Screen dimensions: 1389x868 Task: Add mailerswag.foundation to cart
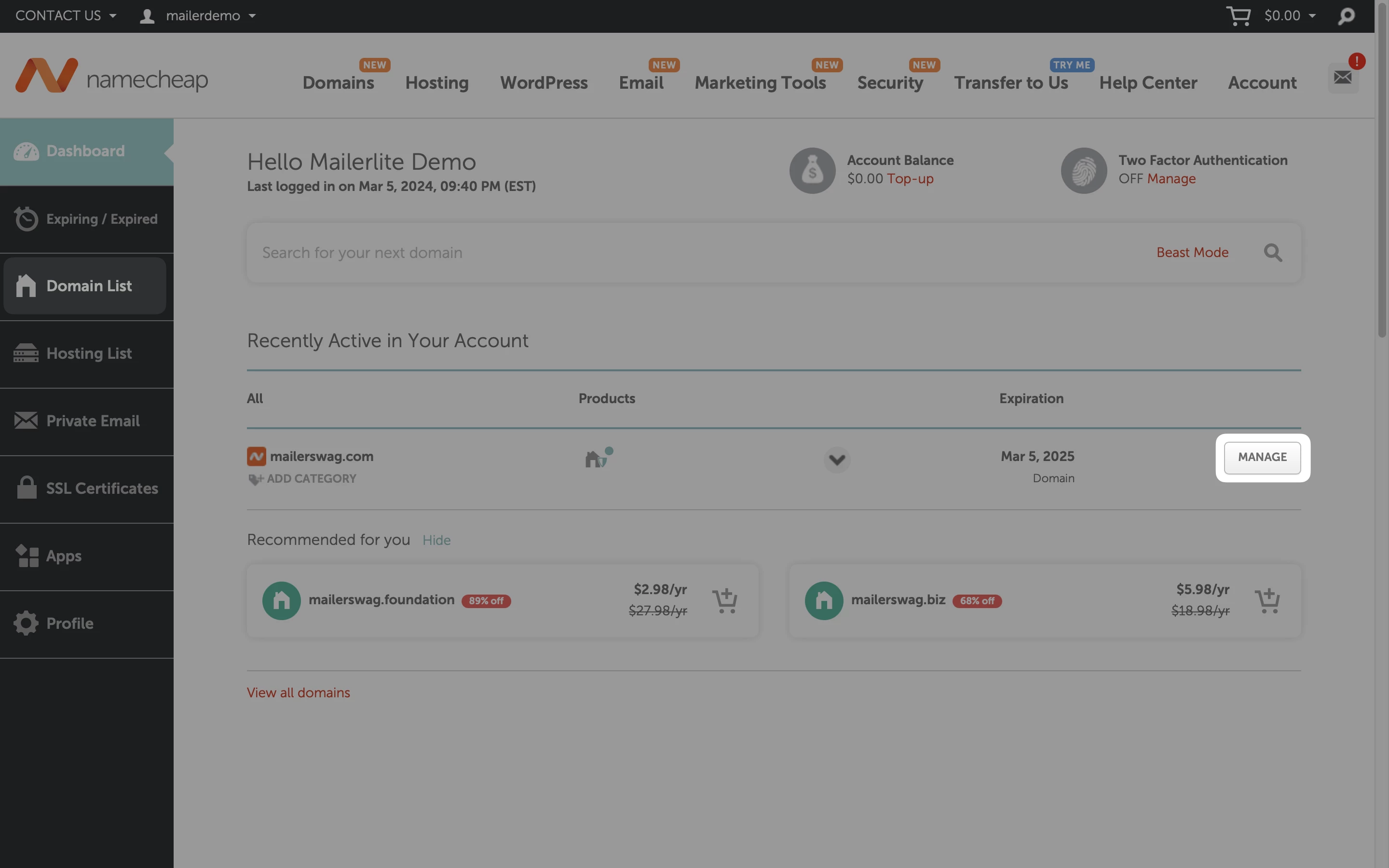pyautogui.click(x=725, y=600)
